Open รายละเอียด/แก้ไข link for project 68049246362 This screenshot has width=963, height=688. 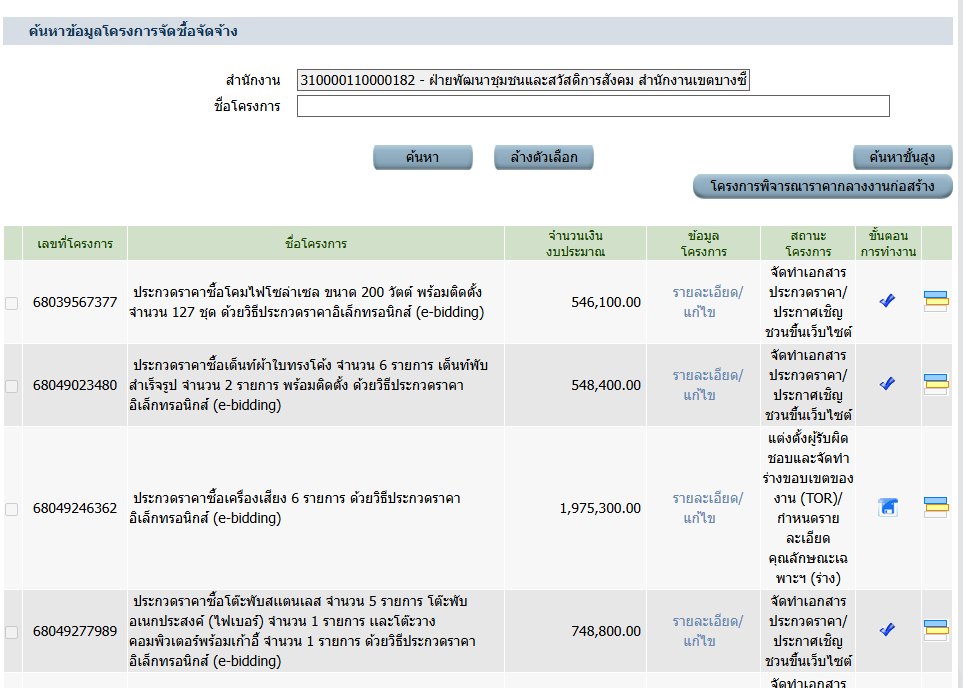[x=707, y=508]
